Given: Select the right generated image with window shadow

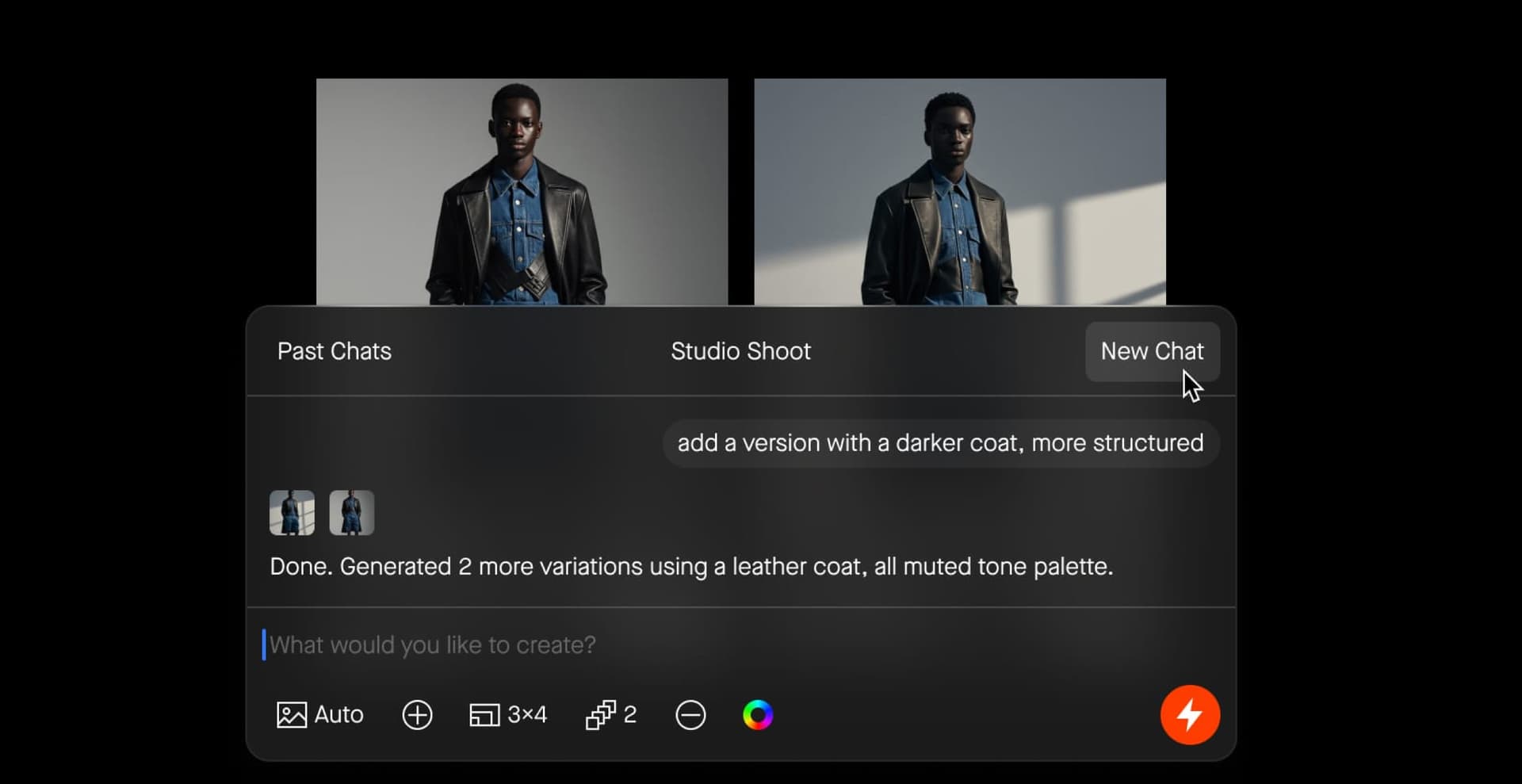Looking at the screenshot, I should click(959, 191).
